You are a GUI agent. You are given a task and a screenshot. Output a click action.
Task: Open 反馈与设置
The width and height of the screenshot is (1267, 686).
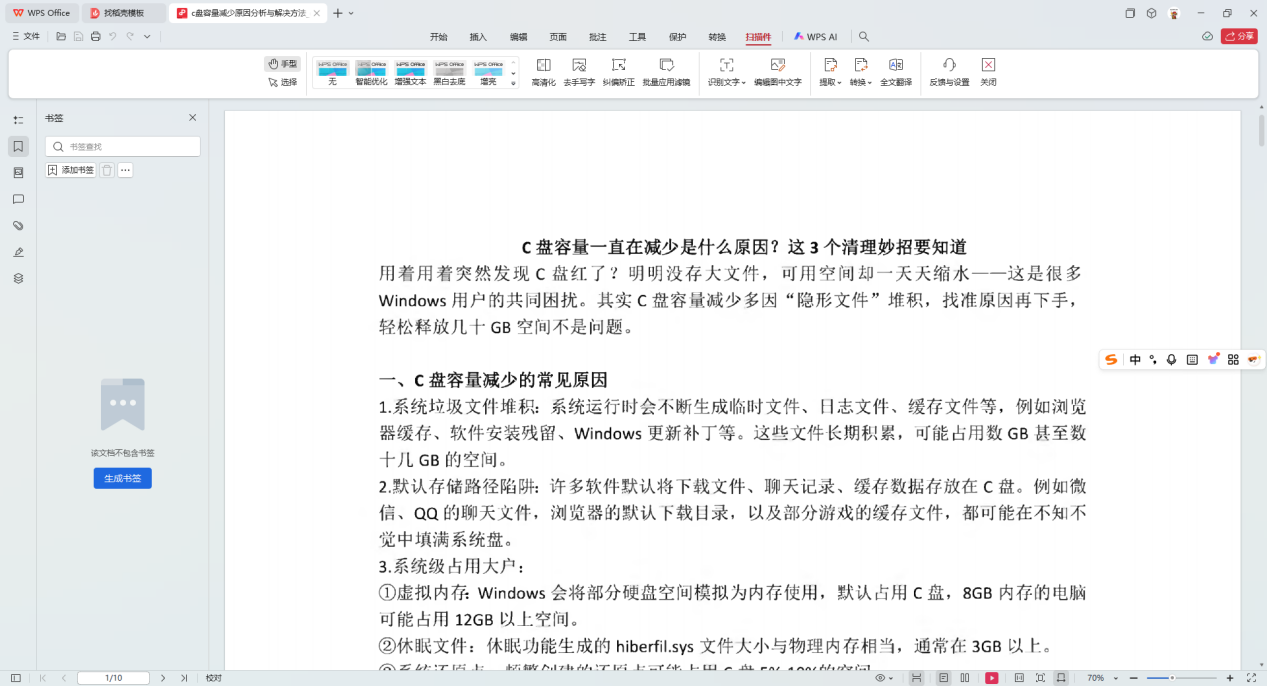(x=949, y=72)
